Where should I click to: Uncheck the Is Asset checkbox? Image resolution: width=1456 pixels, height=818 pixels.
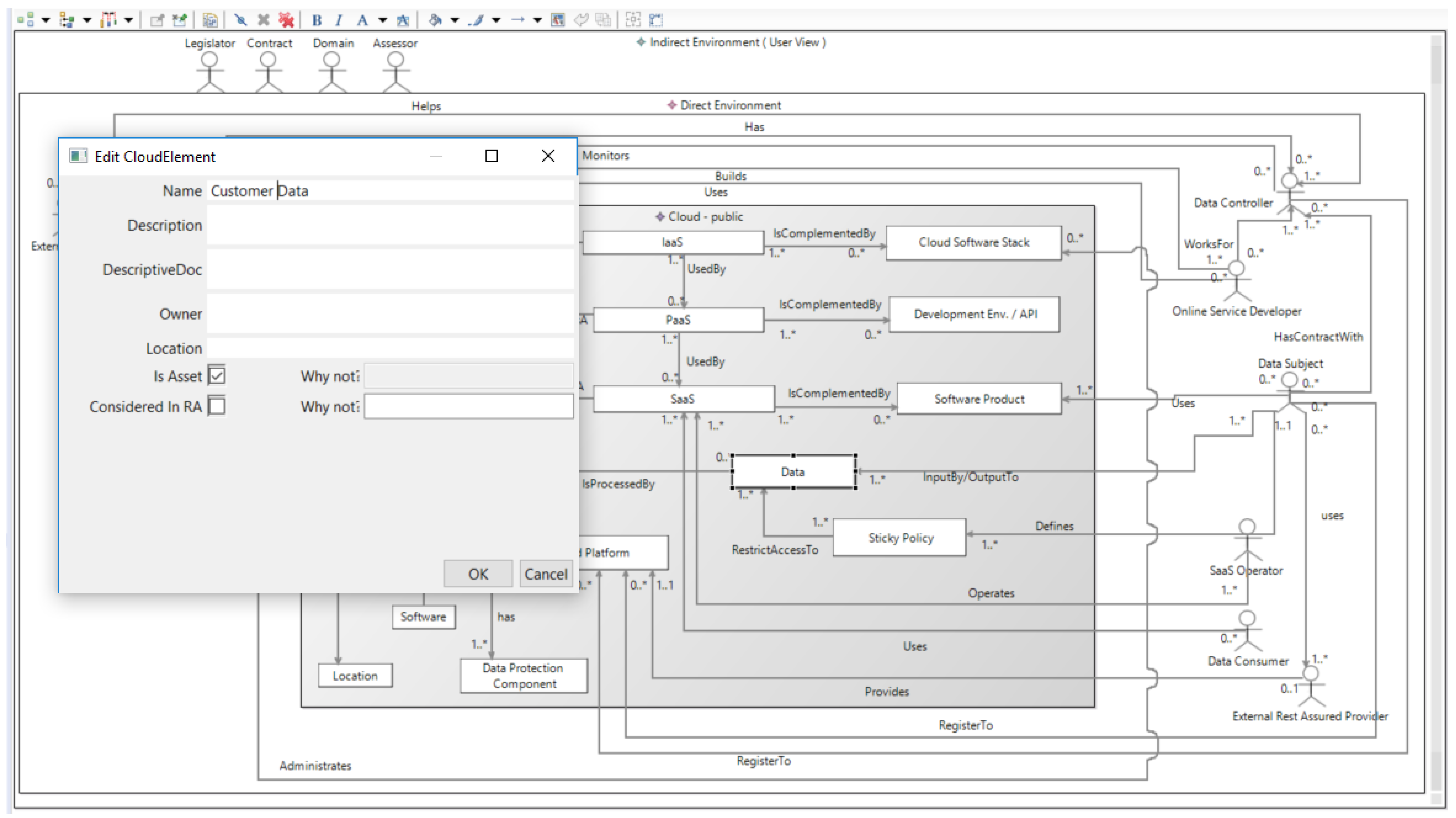tap(217, 376)
